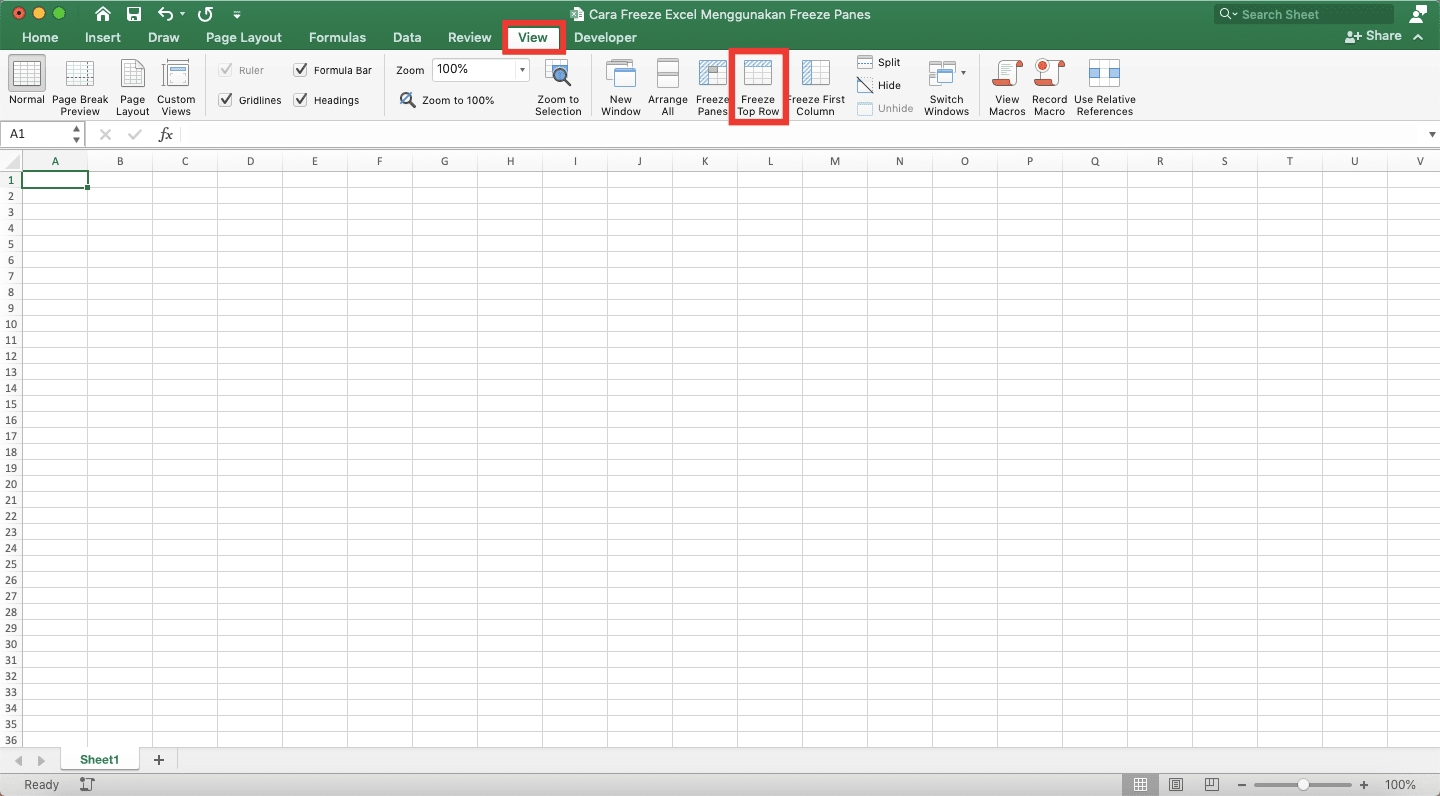Click the Zoom percentage field showing 100%
The width and height of the screenshot is (1440, 796).
click(473, 70)
